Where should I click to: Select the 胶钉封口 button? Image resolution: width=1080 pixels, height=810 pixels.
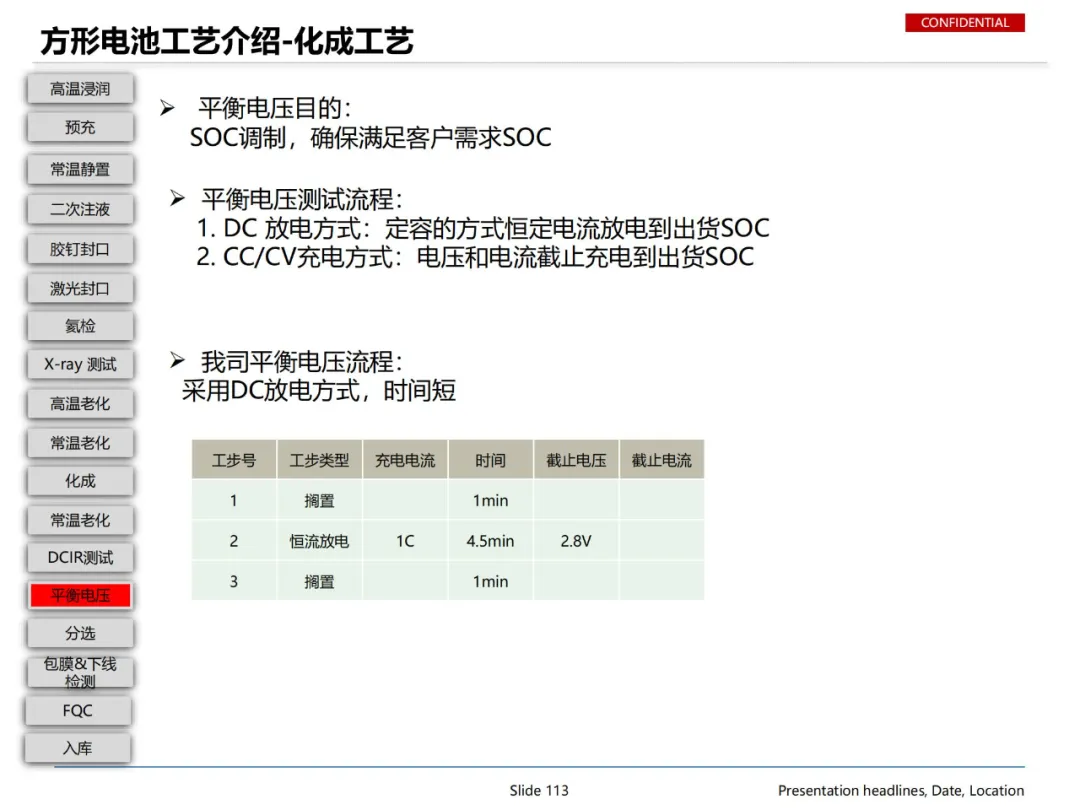point(80,249)
